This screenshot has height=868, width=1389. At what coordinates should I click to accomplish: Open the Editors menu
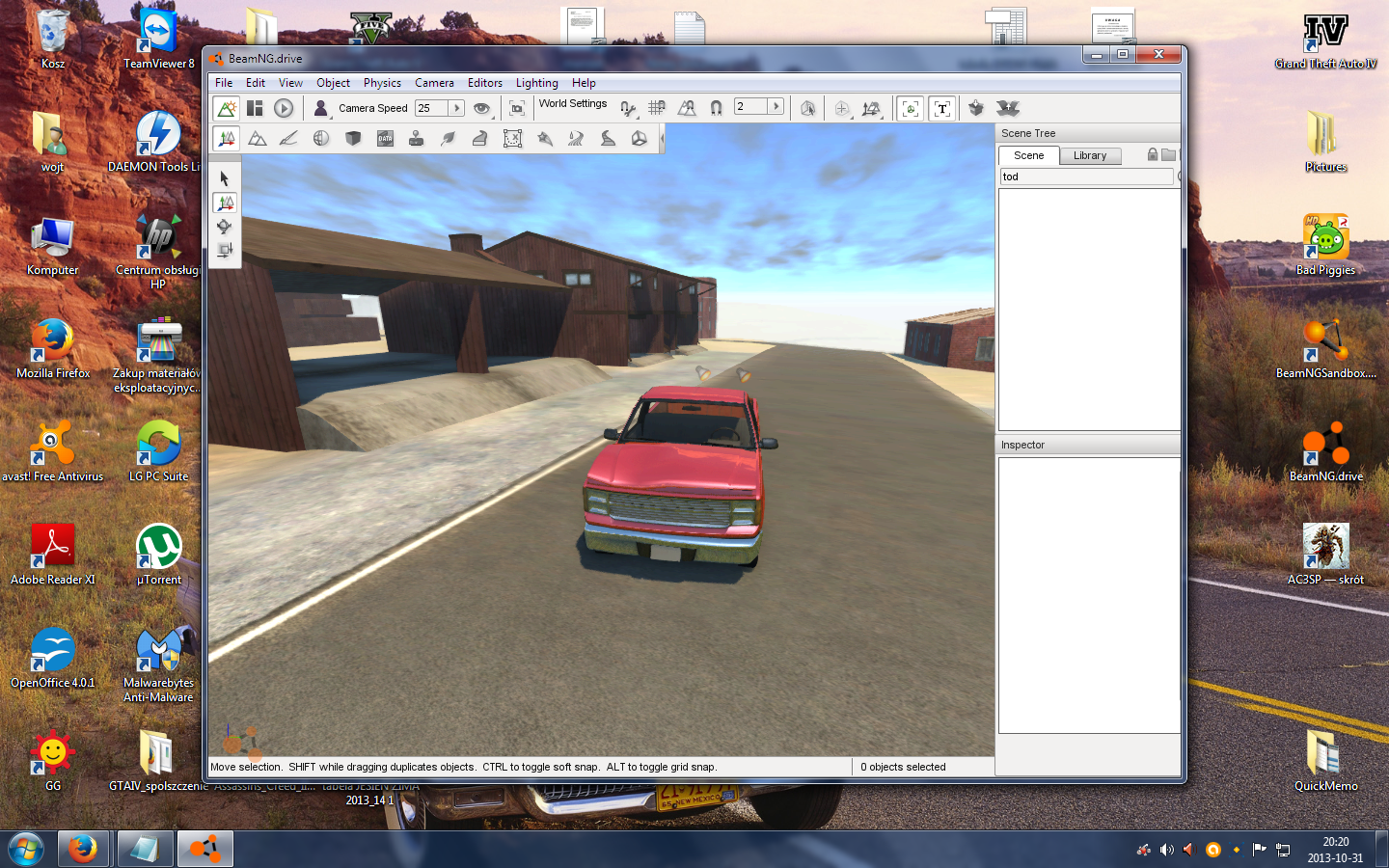coord(485,83)
